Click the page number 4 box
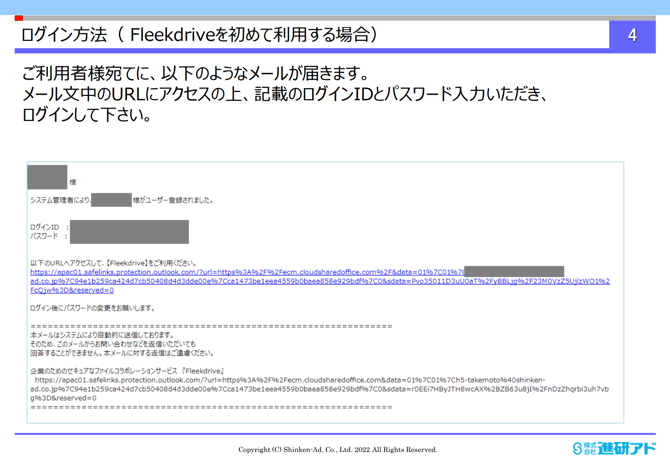 [632, 35]
